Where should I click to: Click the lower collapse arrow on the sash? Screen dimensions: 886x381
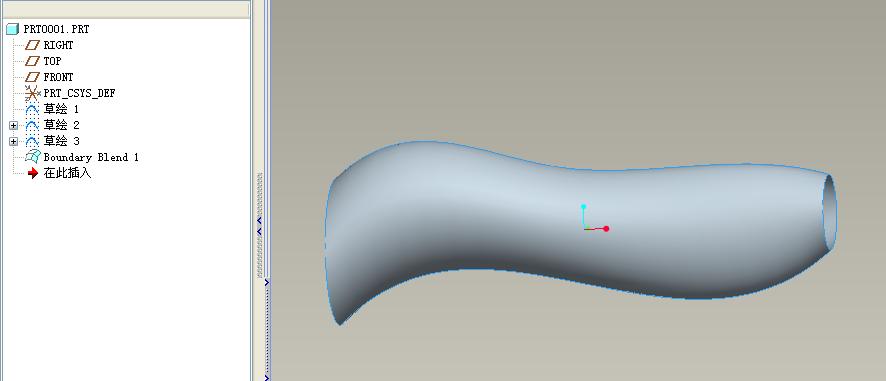point(259,232)
